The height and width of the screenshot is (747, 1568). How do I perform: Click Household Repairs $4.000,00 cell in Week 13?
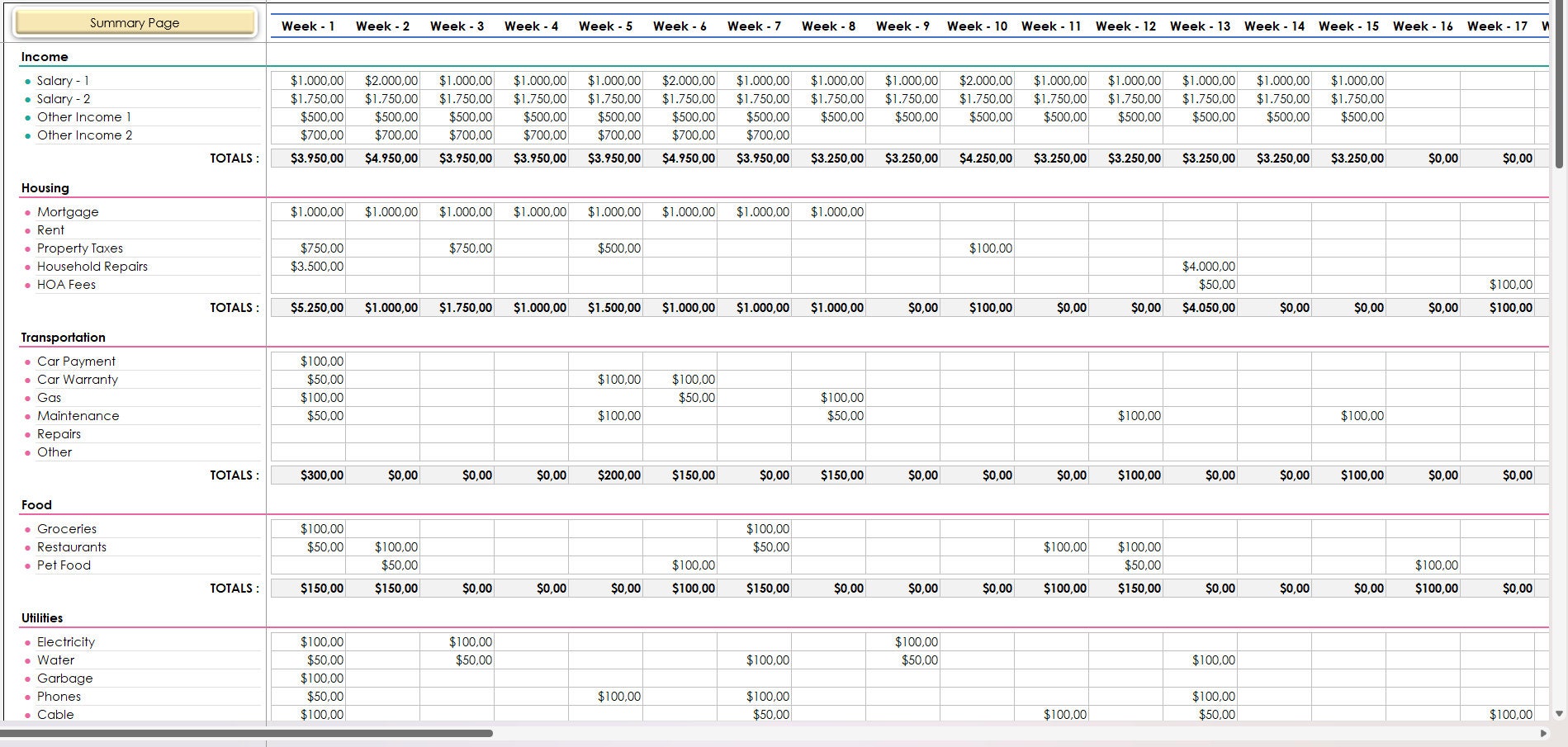click(1201, 267)
